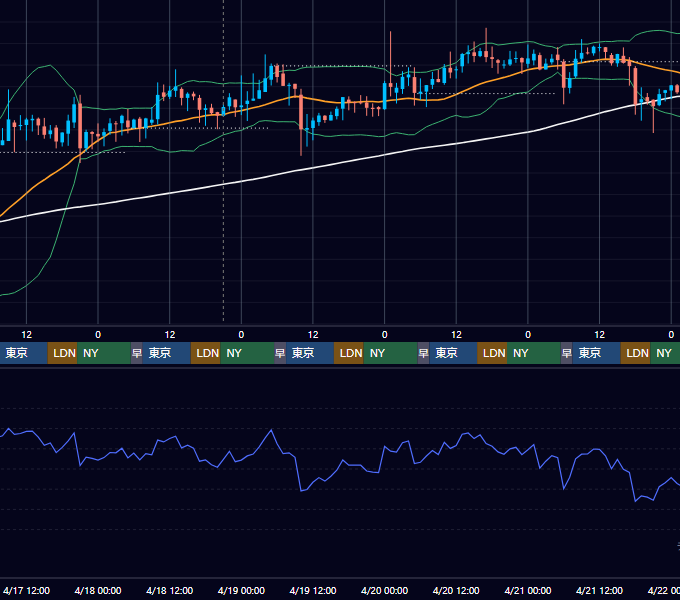The width and height of the screenshot is (680, 600).
Task: Click the 4/18 12:00 date label
Action: [x=170, y=590]
